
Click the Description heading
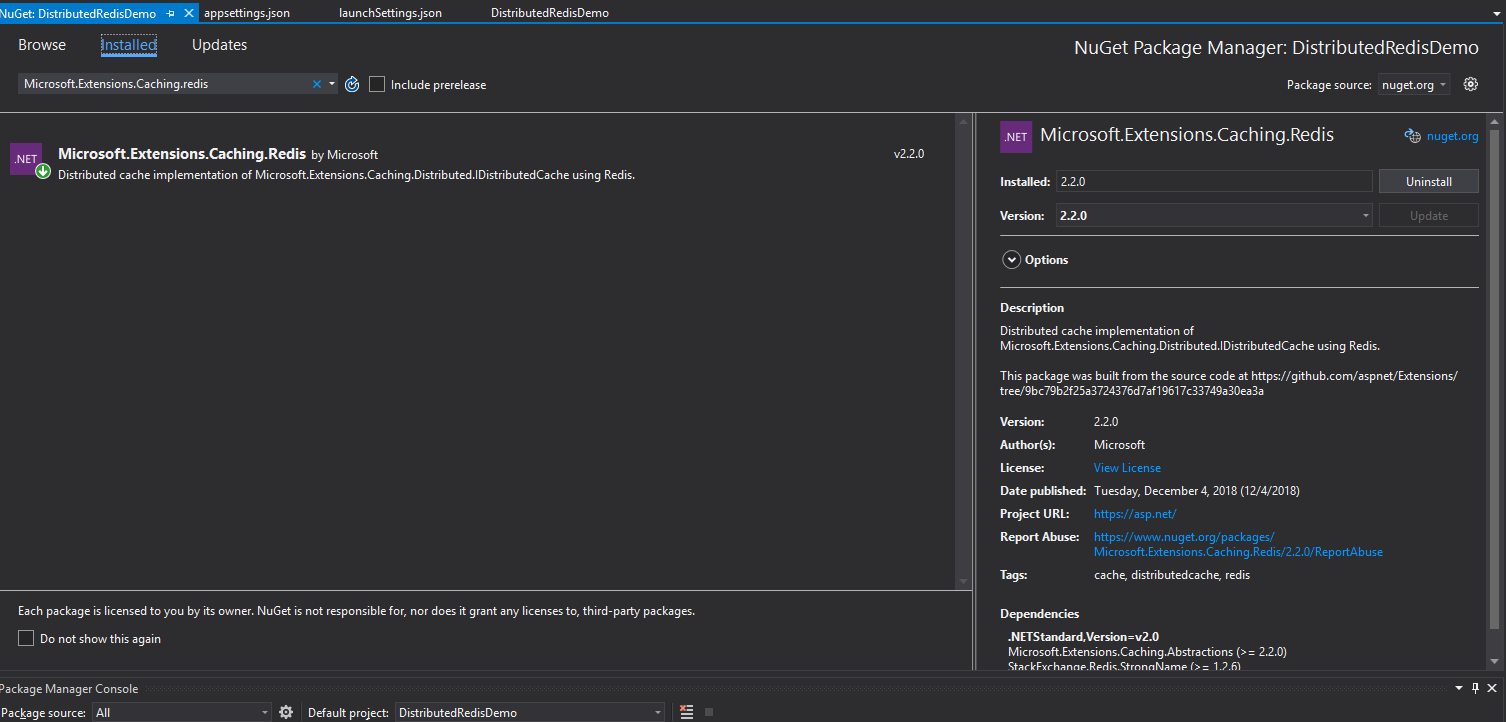(x=1032, y=308)
